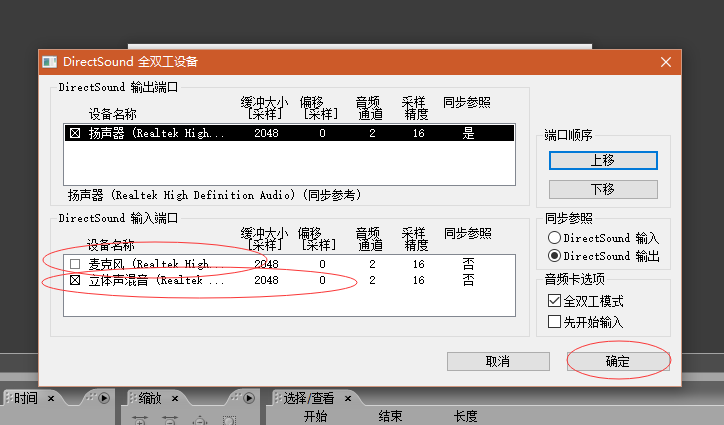Toggle the 全双工模式 checkbox

[x=554, y=301]
